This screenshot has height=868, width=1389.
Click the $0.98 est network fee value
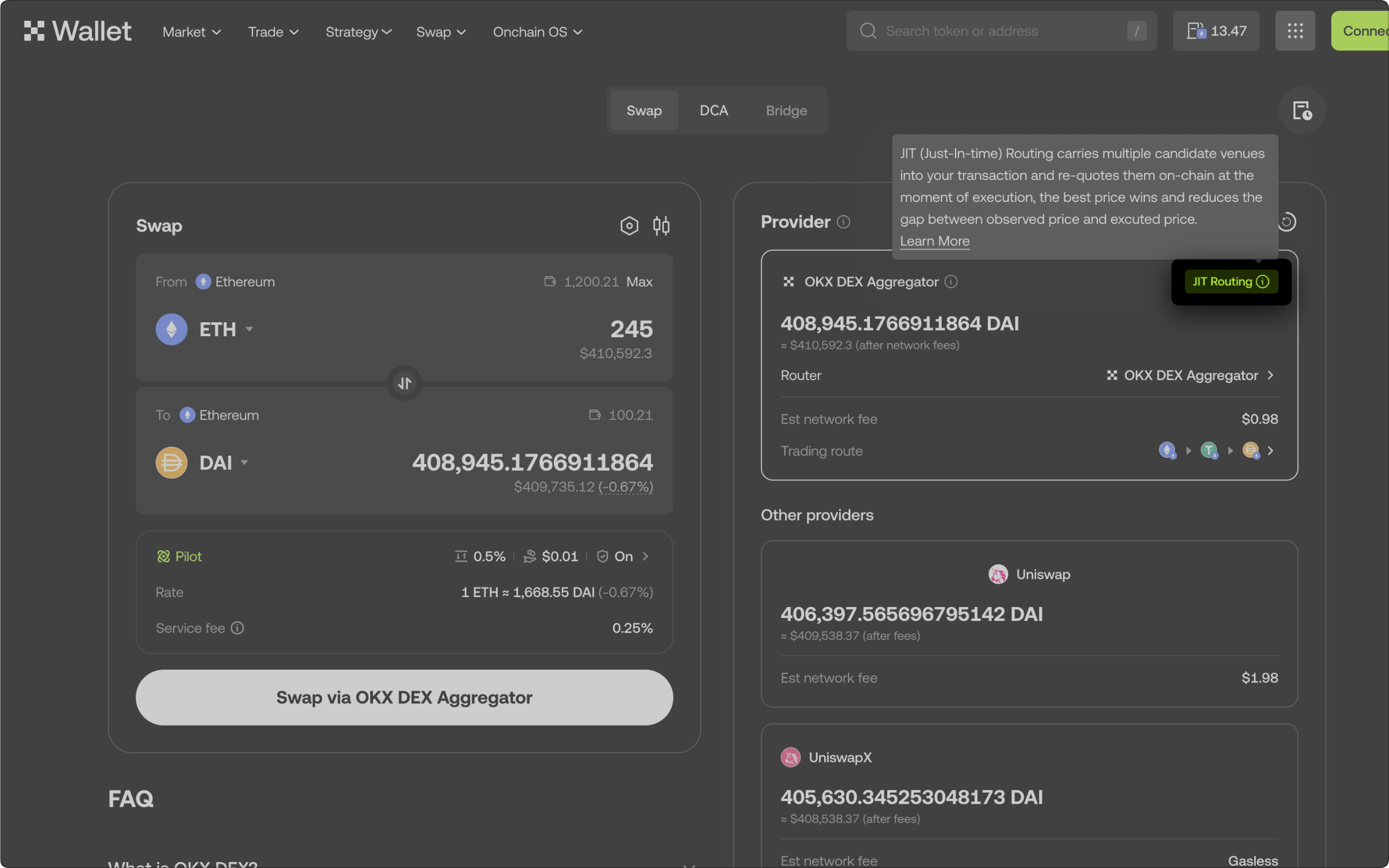pos(1260,419)
